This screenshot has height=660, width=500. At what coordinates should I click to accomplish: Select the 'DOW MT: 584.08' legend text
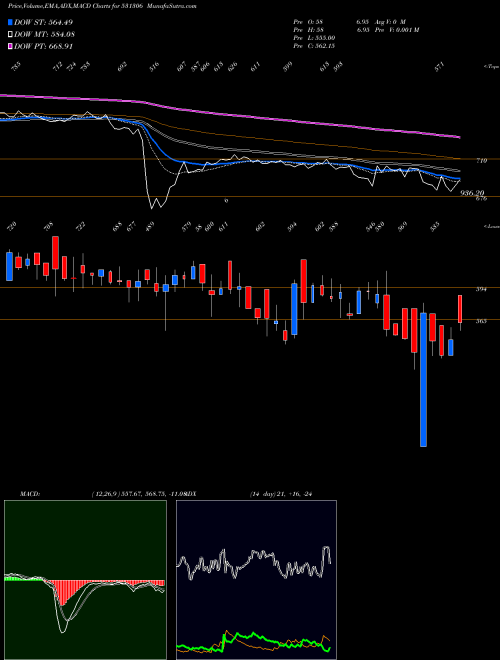45,35
